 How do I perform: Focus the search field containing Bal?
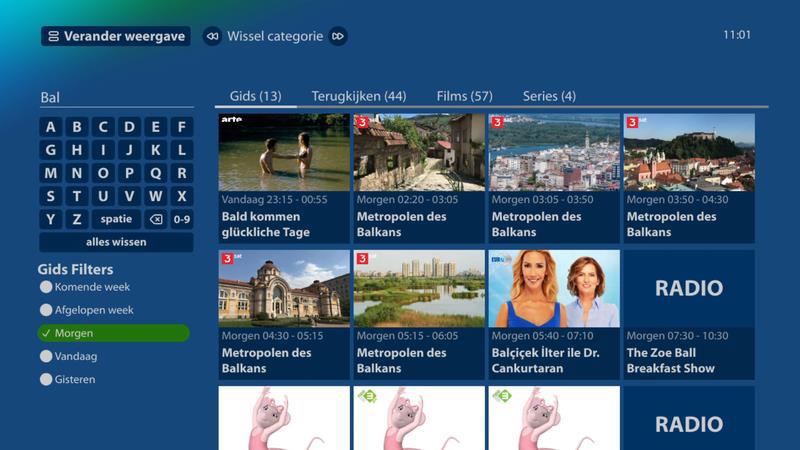(x=116, y=98)
